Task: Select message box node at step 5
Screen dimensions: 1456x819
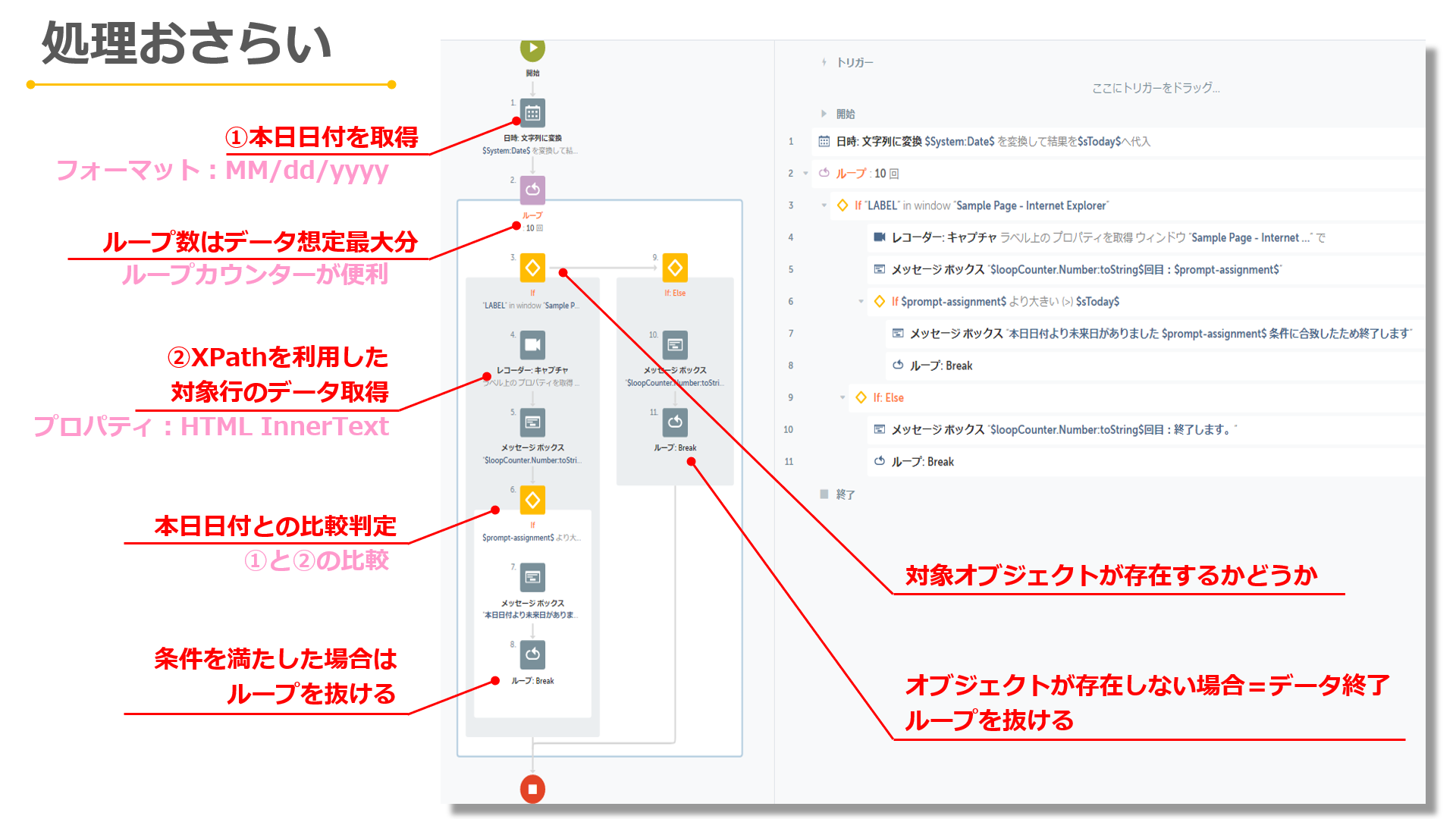Action: (x=532, y=422)
